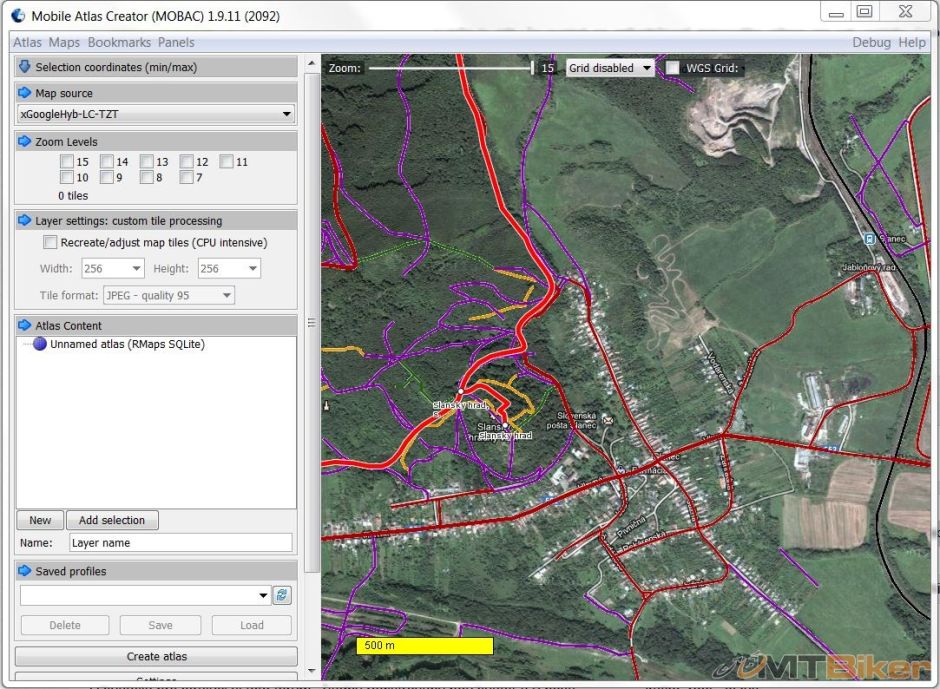Click the train station icon on map
Viewport: 940px width, 689px height.
click(869, 239)
